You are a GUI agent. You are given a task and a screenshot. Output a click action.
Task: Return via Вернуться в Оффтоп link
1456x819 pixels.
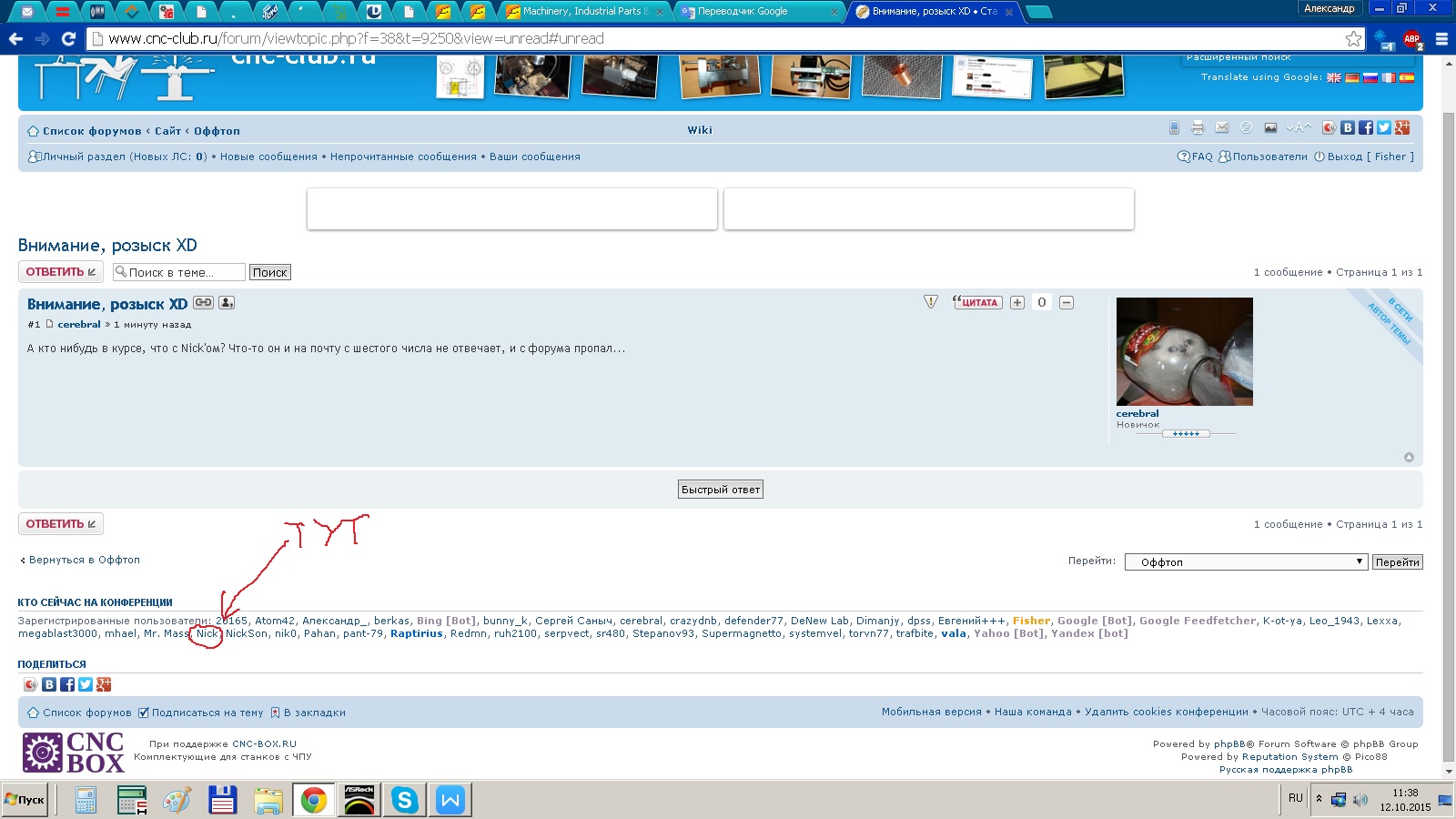pyautogui.click(x=85, y=560)
